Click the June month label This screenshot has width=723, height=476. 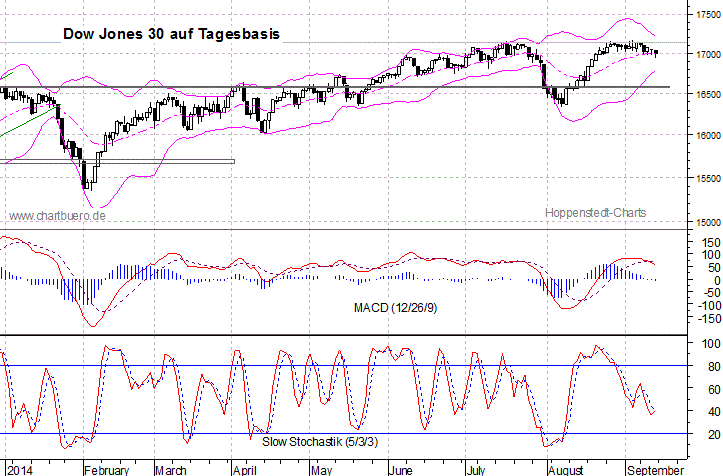click(400, 470)
